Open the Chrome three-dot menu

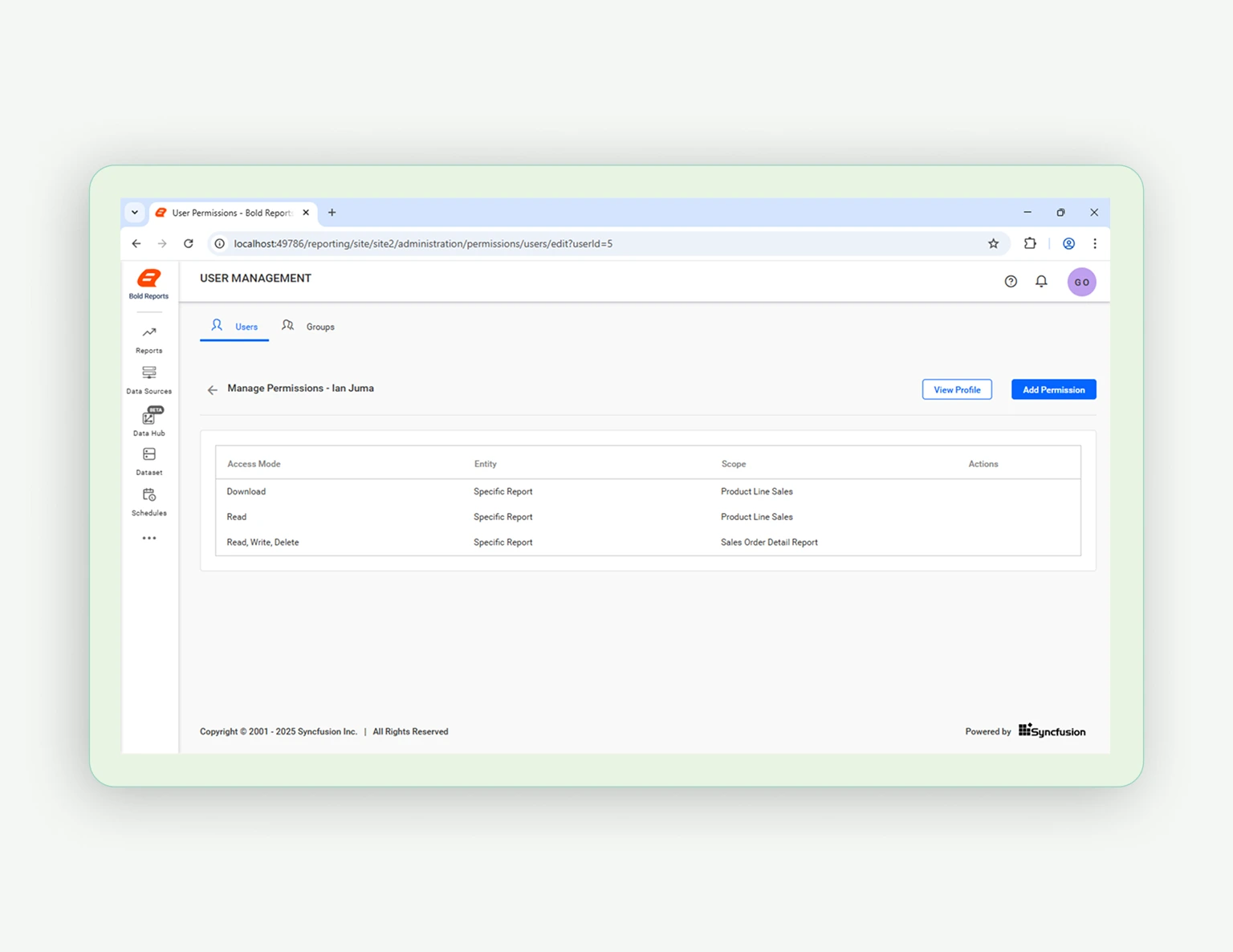point(1095,243)
